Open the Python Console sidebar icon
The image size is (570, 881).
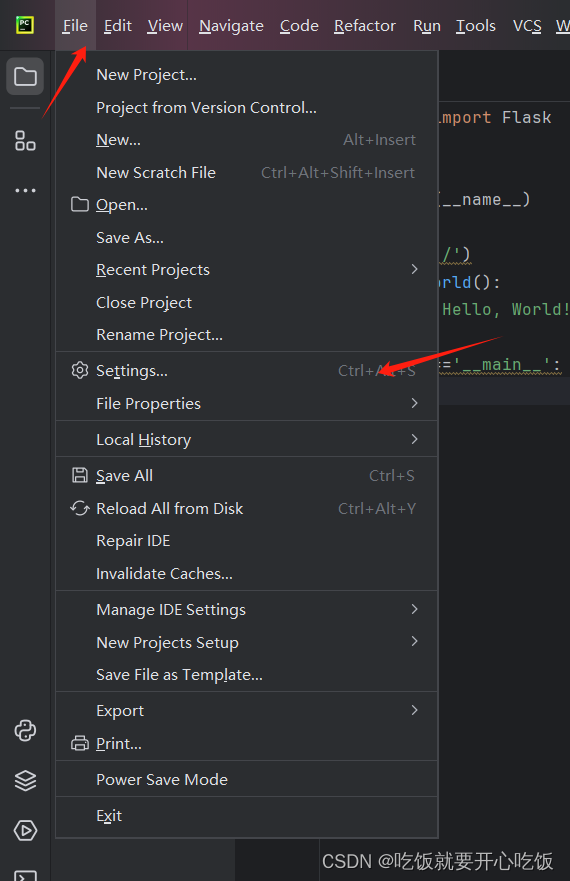tap(25, 730)
